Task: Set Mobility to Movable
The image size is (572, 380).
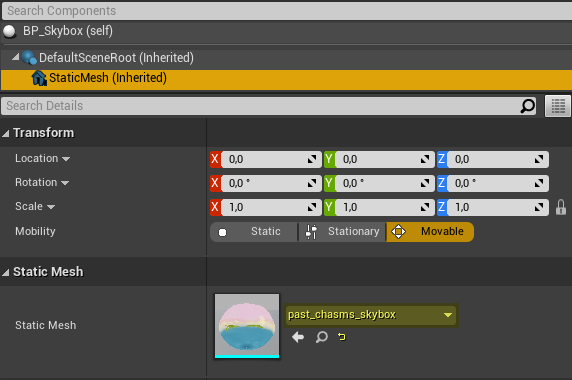Action: (430, 232)
